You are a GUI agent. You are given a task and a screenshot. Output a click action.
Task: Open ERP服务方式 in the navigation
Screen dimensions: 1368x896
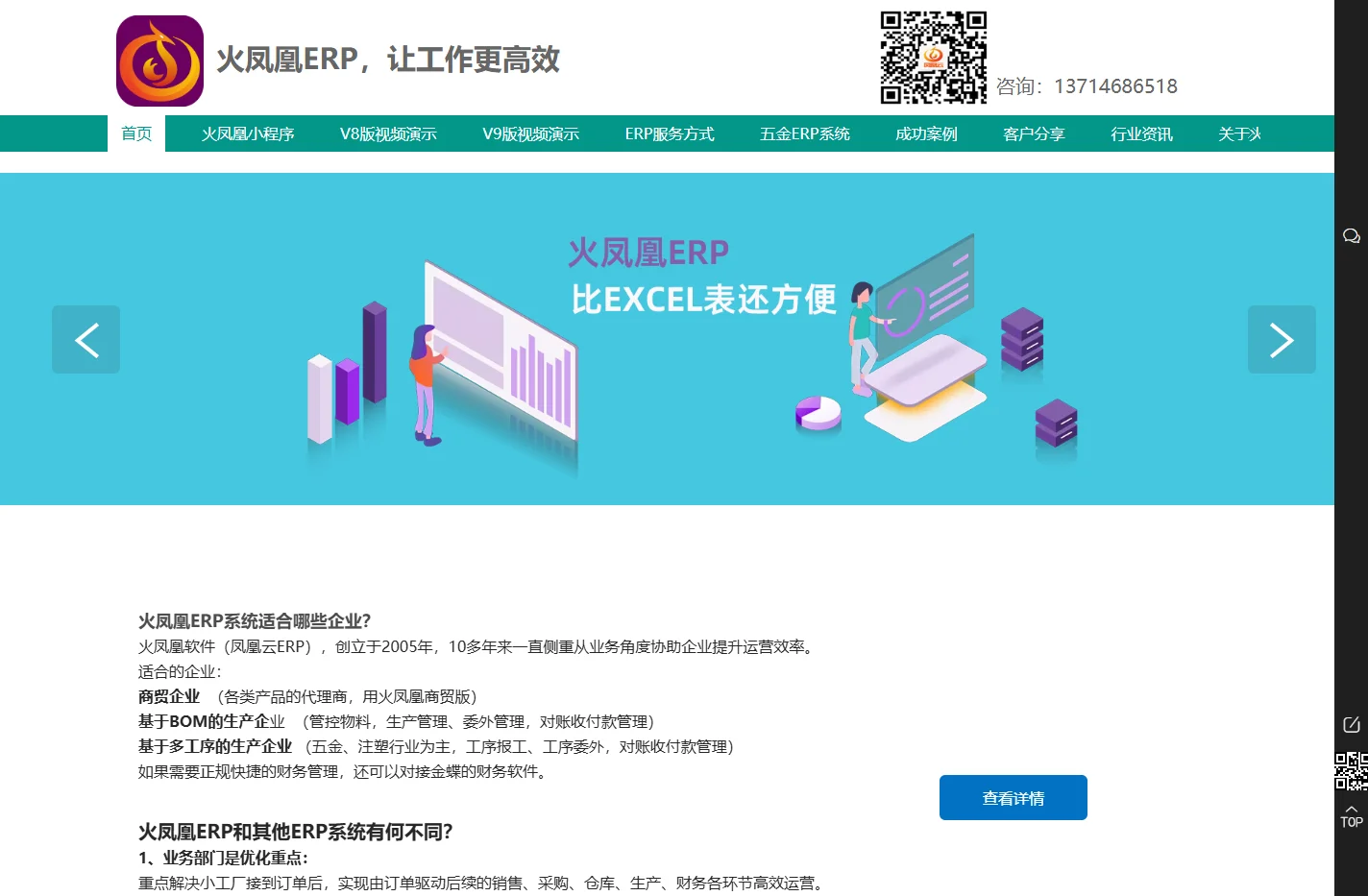(670, 133)
